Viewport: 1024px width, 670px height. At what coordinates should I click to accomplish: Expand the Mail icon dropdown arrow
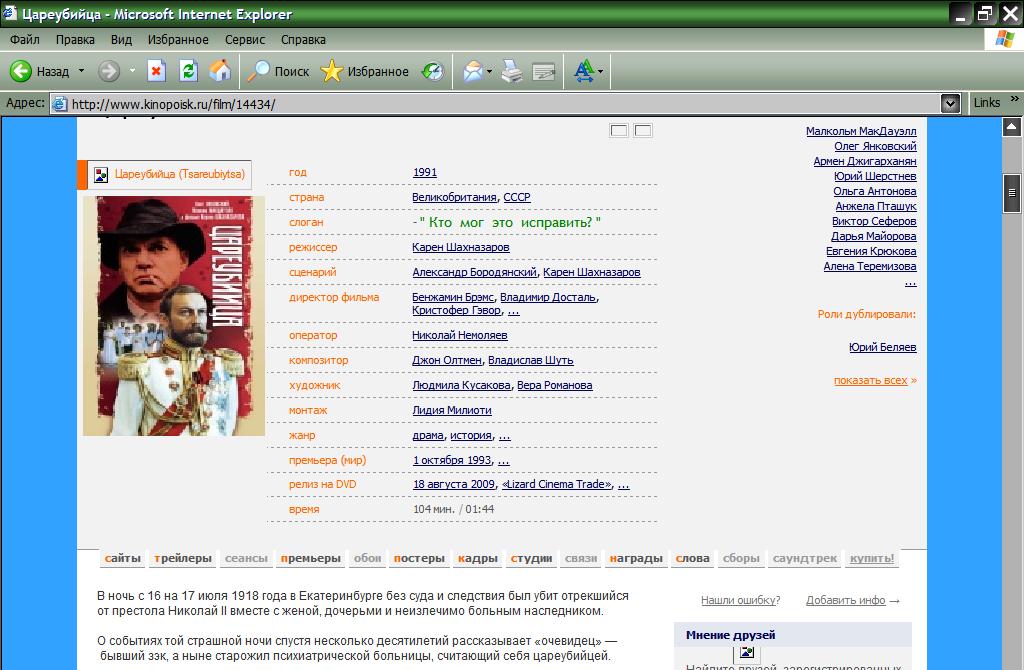tap(489, 72)
